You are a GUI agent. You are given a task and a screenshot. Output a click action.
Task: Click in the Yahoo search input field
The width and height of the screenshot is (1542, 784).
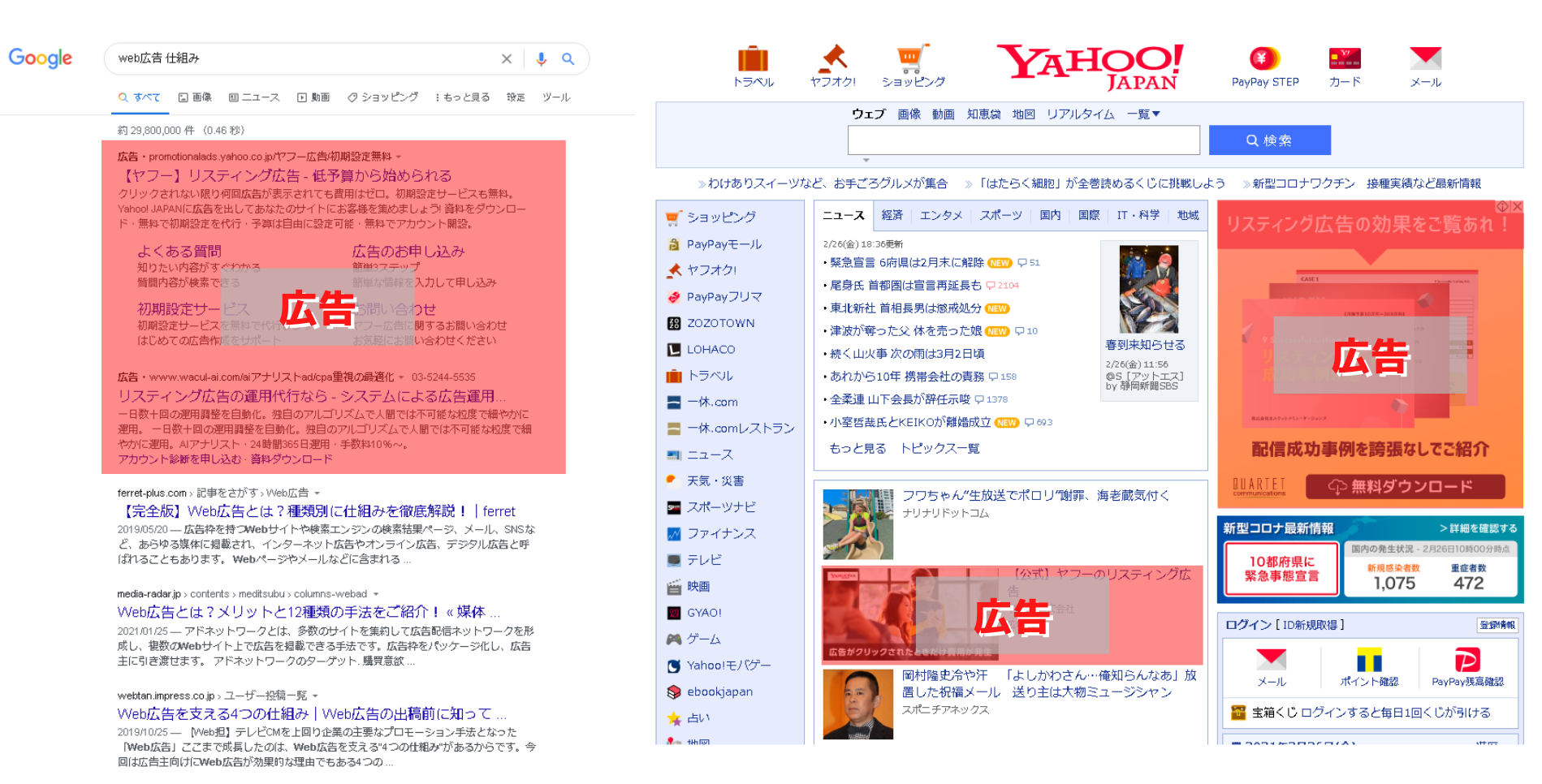(1023, 140)
